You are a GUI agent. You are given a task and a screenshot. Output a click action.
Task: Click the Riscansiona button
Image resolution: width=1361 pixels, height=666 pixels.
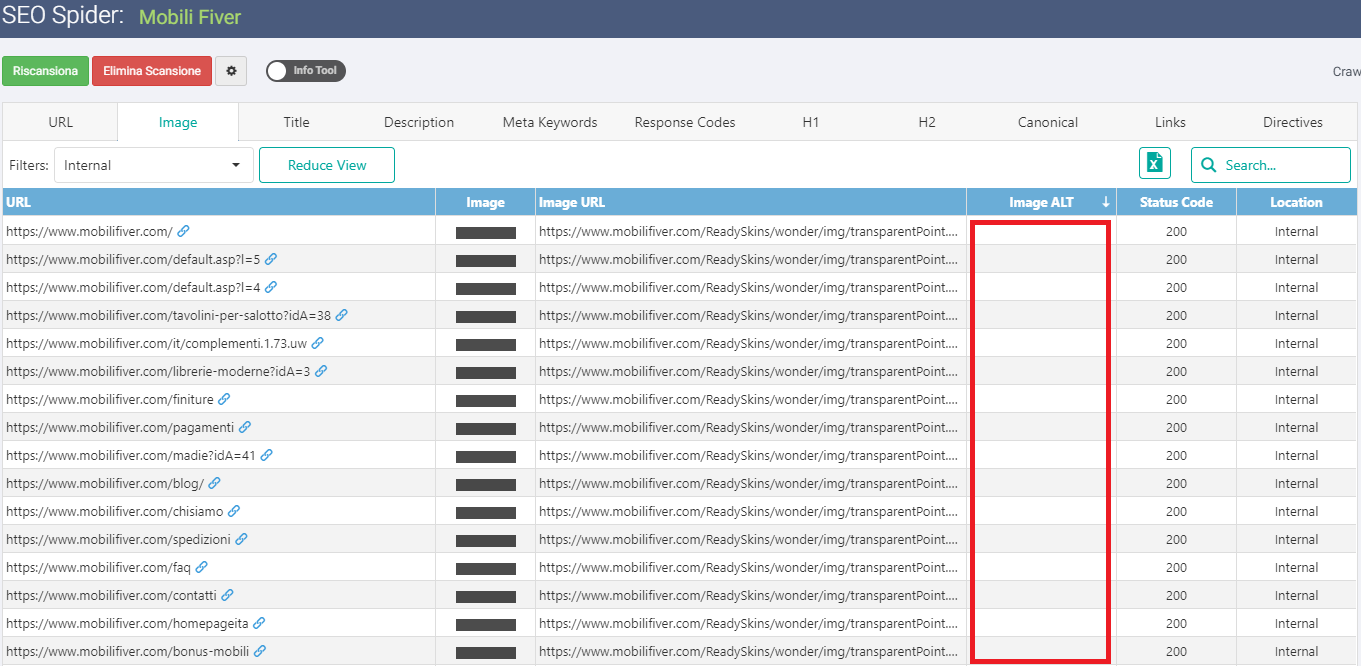[x=46, y=71]
